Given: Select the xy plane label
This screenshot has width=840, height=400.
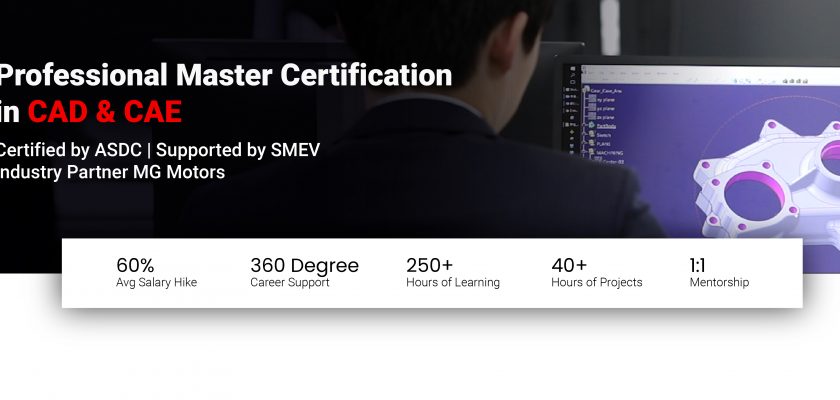Looking at the screenshot, I should [605, 100].
